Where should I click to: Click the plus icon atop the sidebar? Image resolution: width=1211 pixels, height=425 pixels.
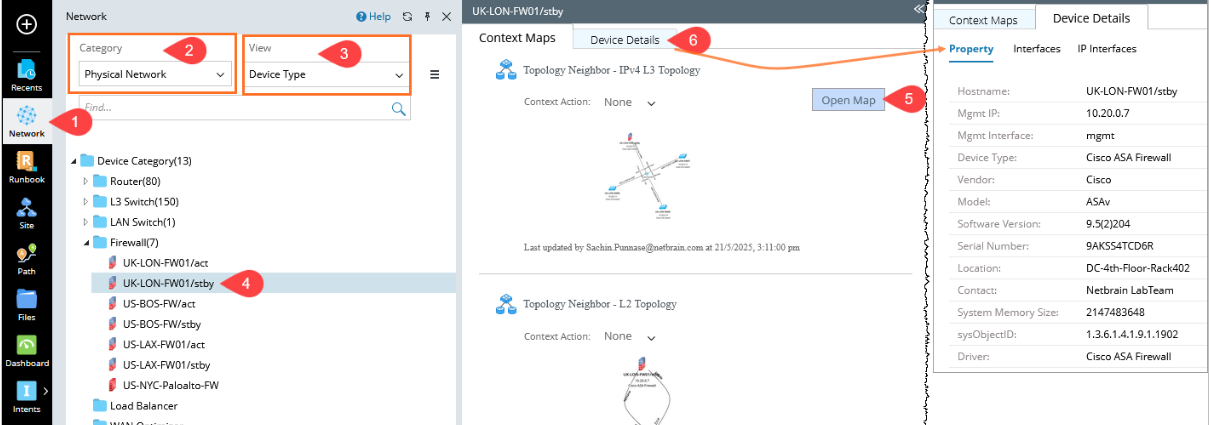(x=27, y=23)
